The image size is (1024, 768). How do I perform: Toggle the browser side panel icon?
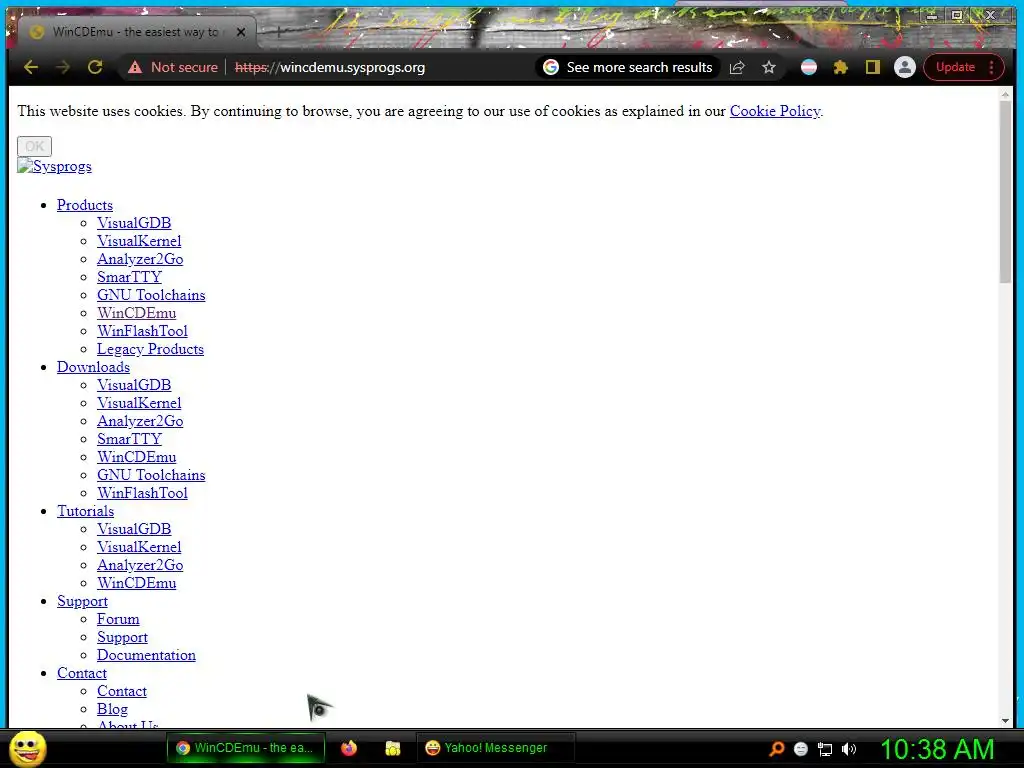click(x=872, y=67)
